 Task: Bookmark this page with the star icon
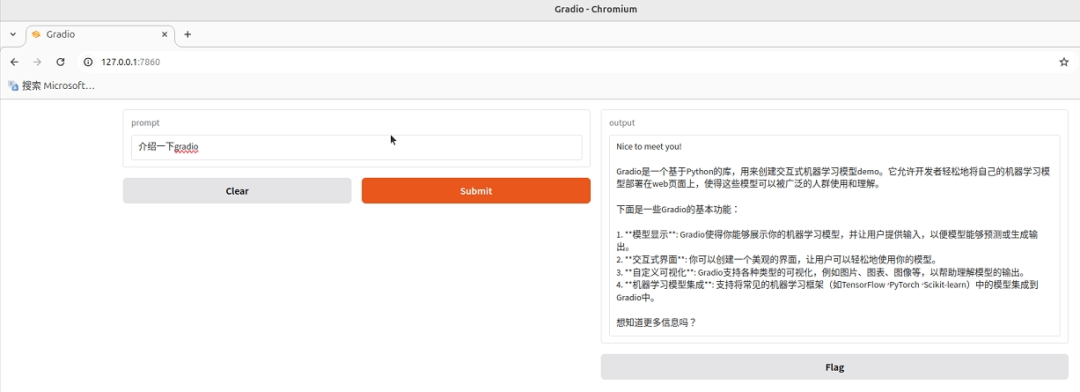pos(1063,62)
